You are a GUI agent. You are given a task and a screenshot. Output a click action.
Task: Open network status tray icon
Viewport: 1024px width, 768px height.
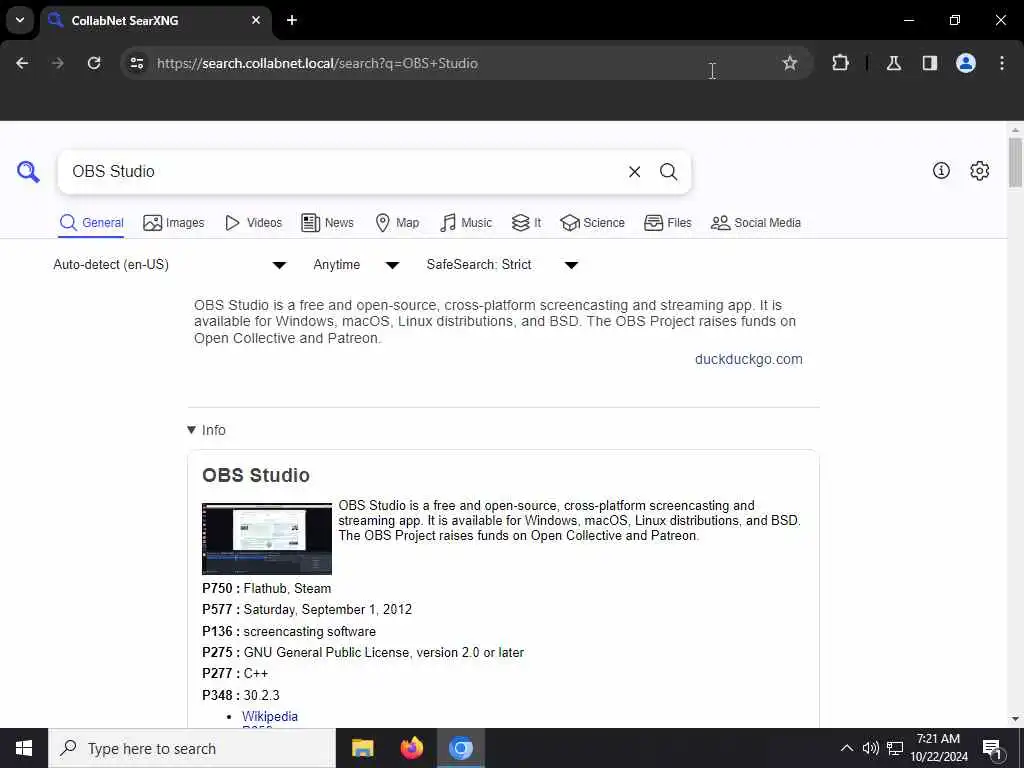[x=895, y=748]
